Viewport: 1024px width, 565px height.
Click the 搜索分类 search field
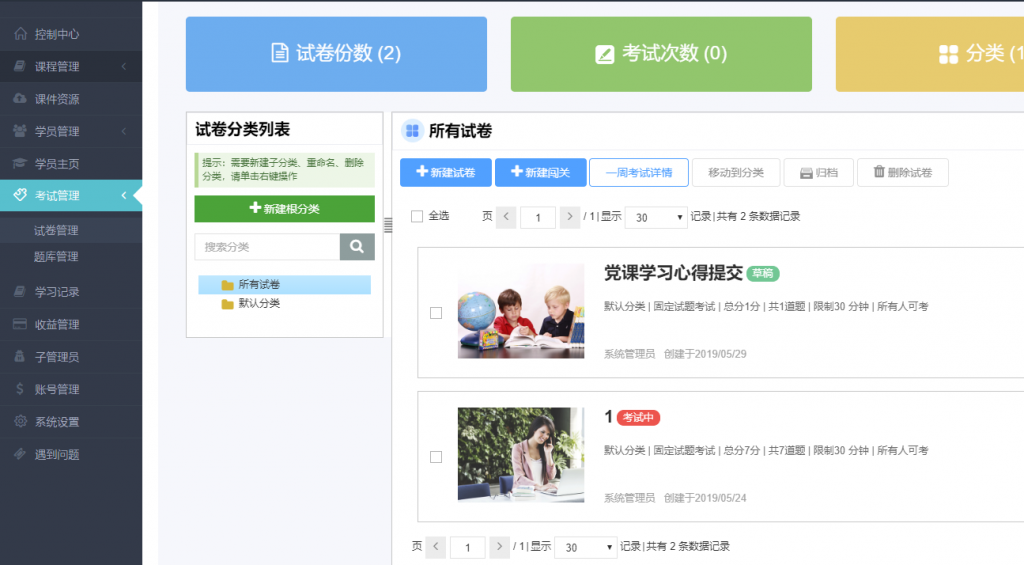click(x=267, y=247)
